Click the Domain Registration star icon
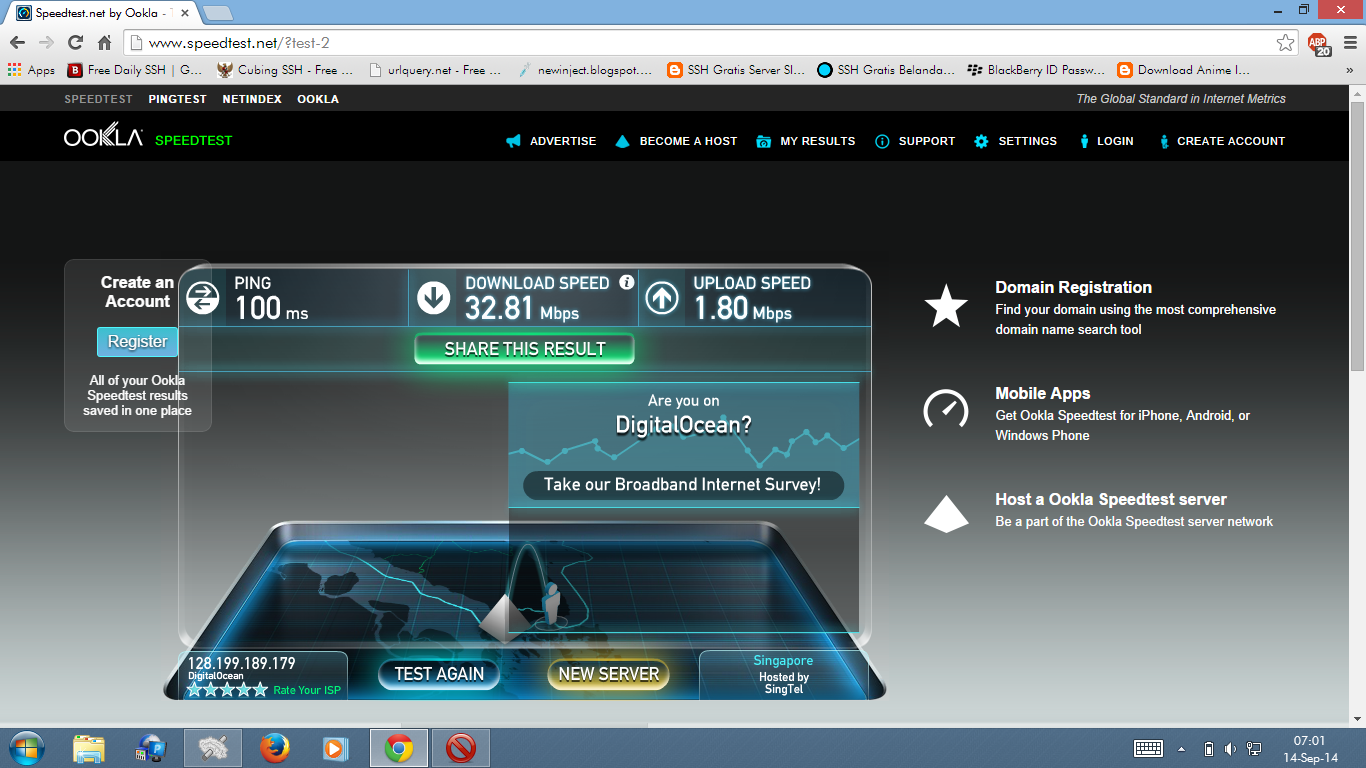Image resolution: width=1366 pixels, height=768 pixels. 945,306
